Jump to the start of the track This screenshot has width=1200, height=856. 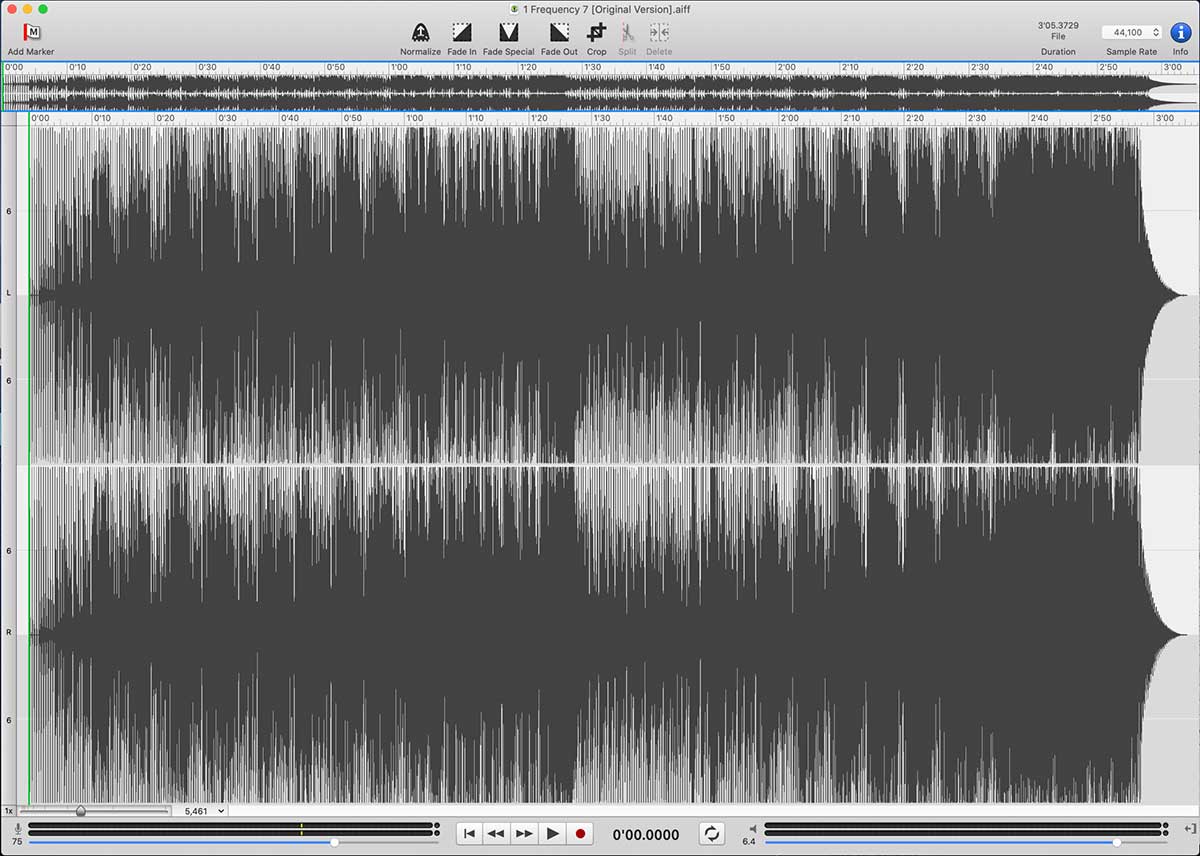point(469,833)
